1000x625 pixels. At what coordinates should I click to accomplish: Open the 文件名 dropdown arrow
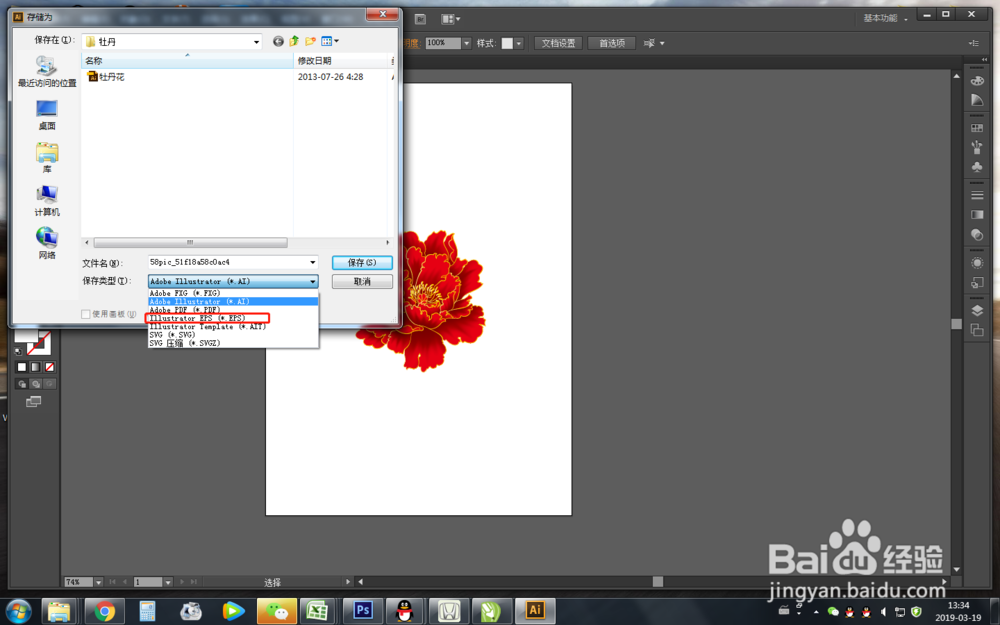click(312, 262)
